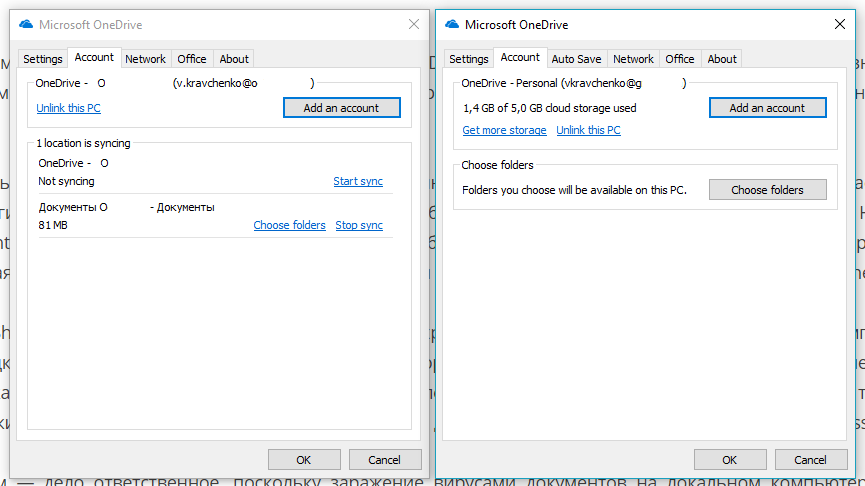Click 'Not syncing' status text
The height and width of the screenshot is (486, 865).
(x=66, y=181)
